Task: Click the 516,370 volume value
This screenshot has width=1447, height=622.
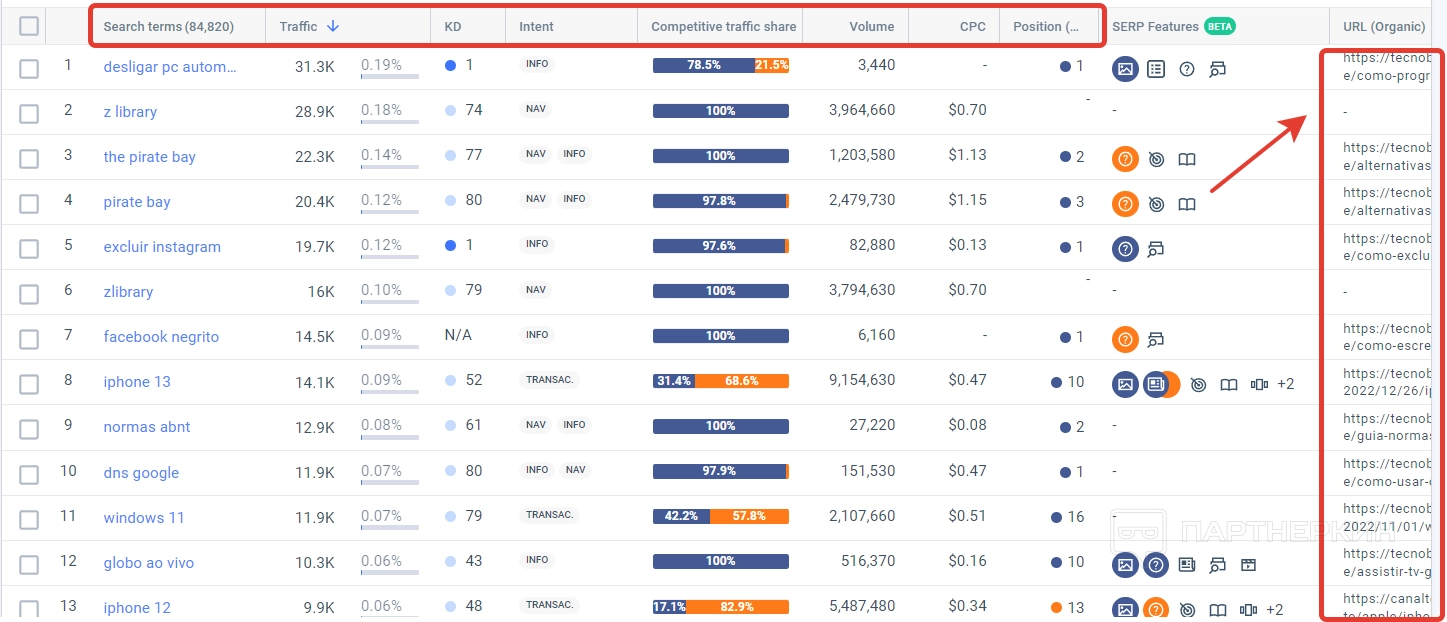Action: pyautogui.click(x=868, y=561)
